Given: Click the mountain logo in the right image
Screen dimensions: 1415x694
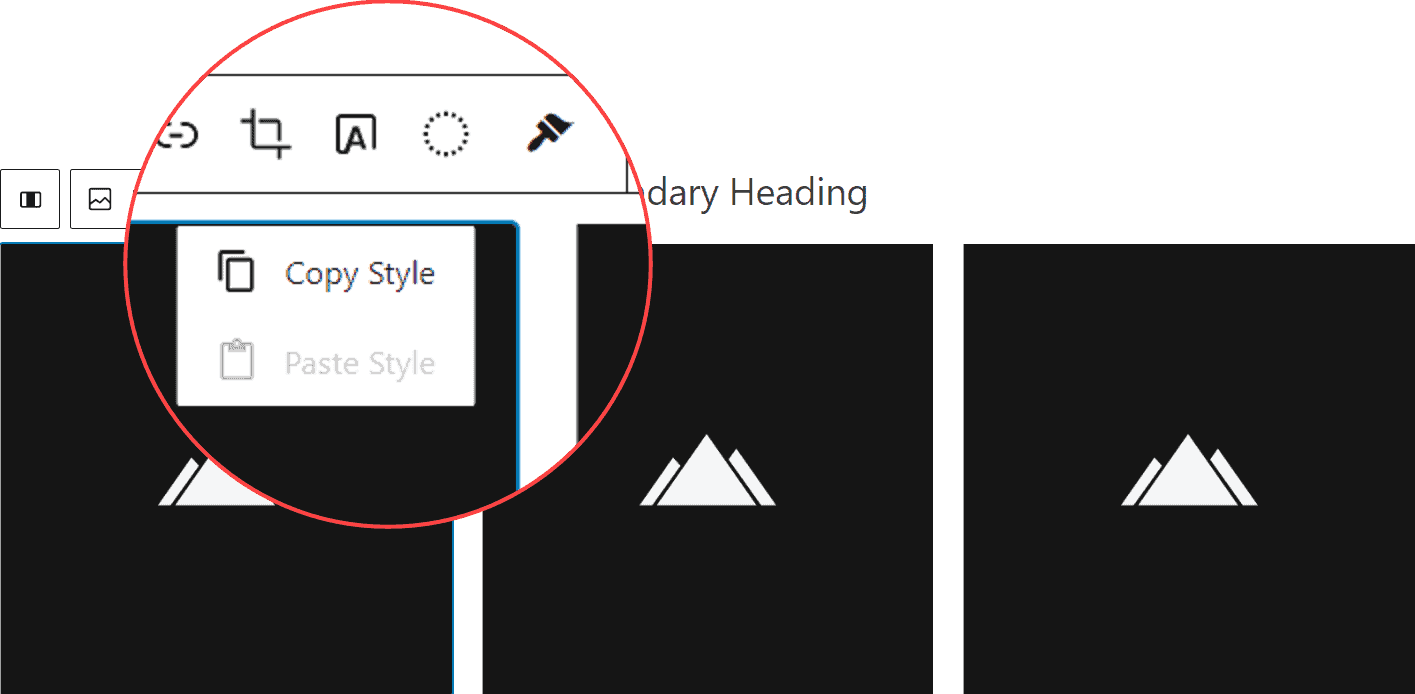Looking at the screenshot, I should 1188,471.
